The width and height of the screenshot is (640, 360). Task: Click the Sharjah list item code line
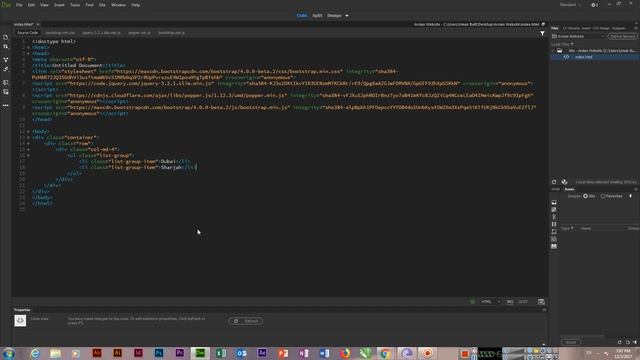point(138,167)
